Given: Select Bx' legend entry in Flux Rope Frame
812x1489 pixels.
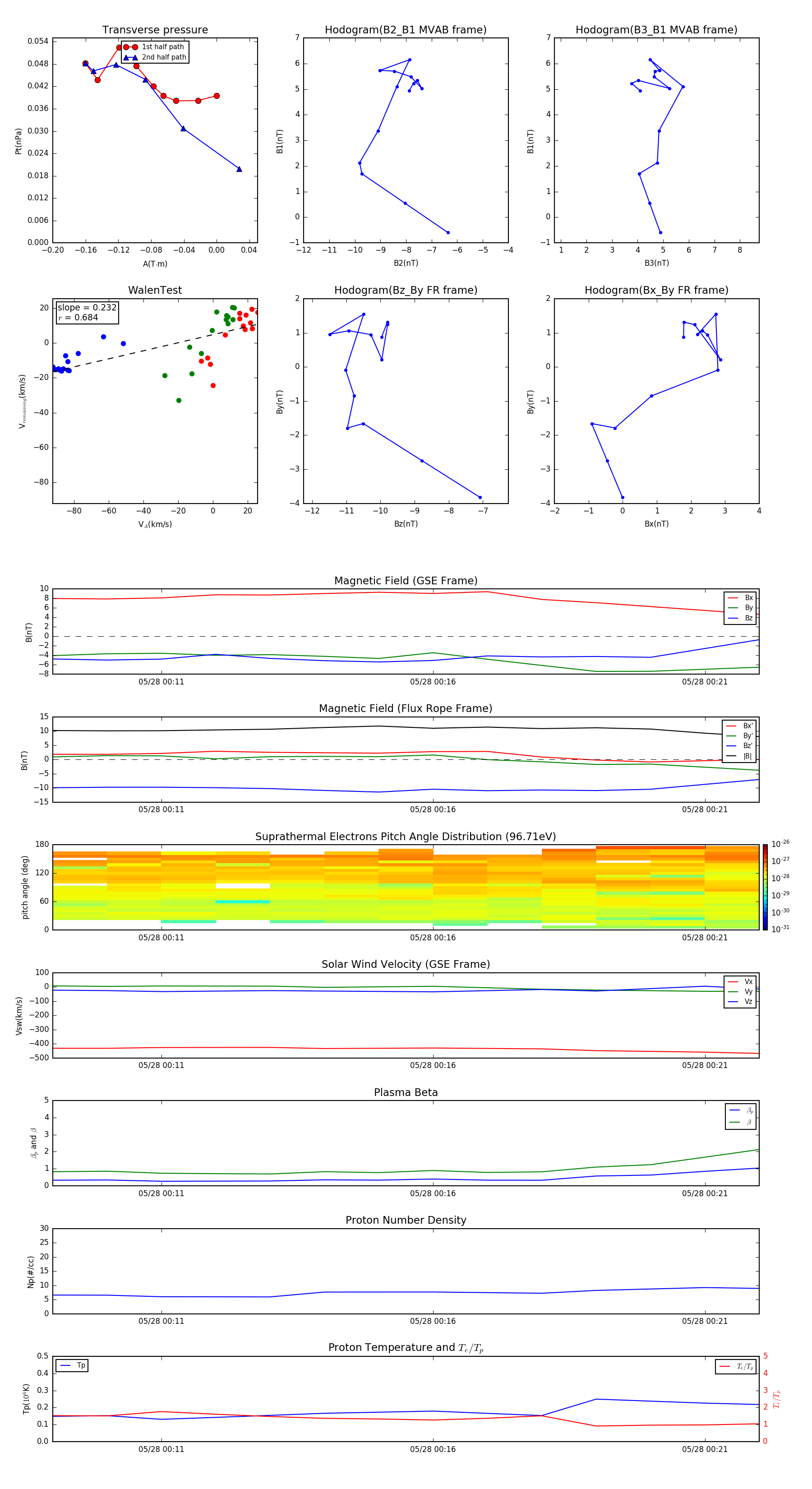Looking at the screenshot, I should [x=740, y=726].
